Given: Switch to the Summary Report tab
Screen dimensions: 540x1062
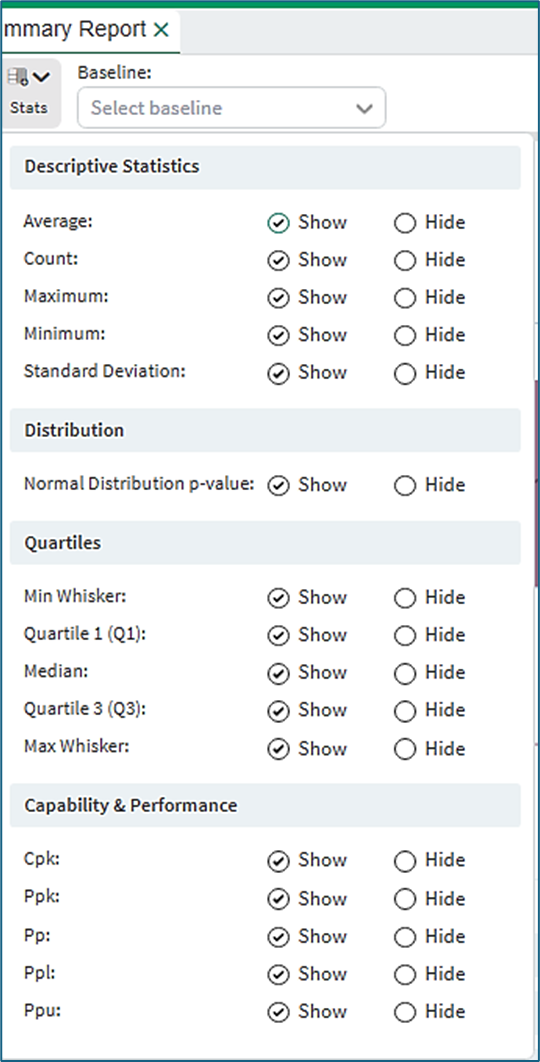Looking at the screenshot, I should click(x=75, y=29).
